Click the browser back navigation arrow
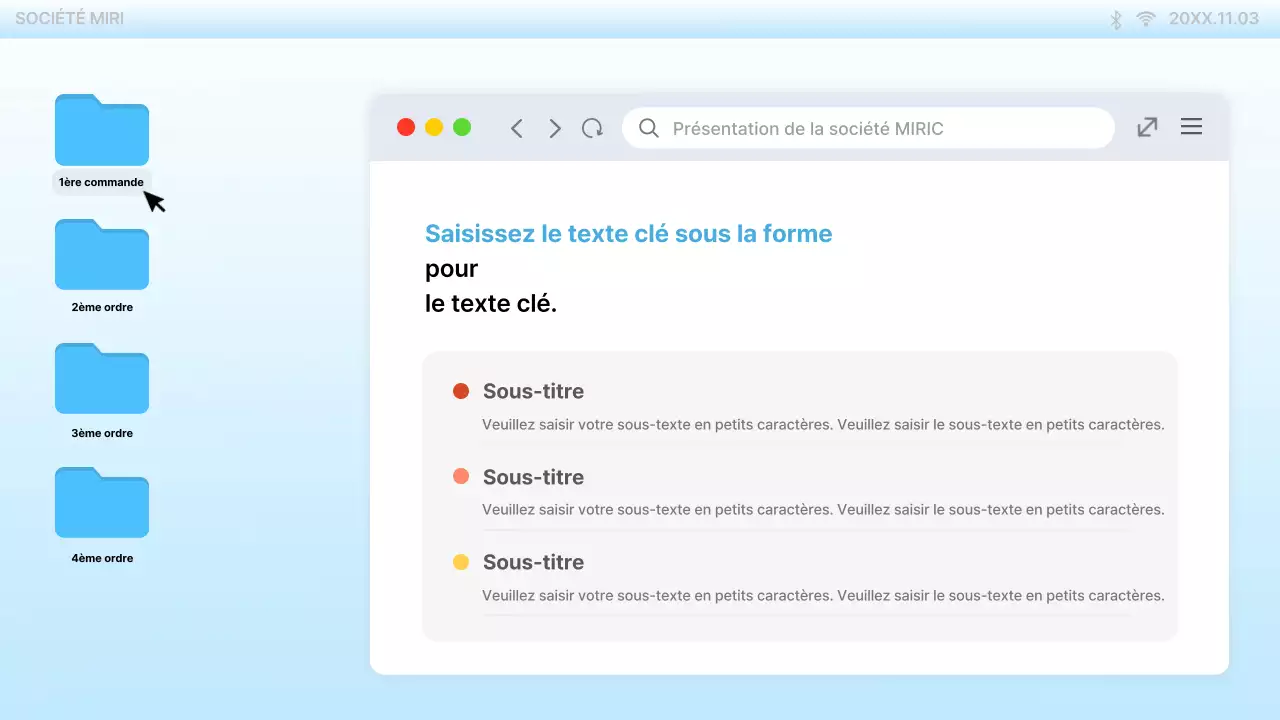 [516, 128]
